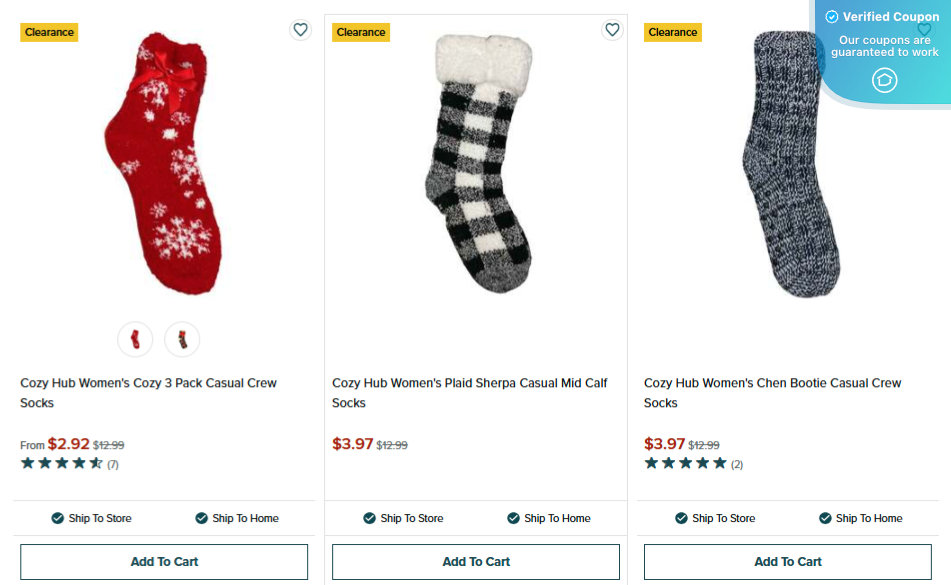Click Clearance badge on the Plaid Sherpa socks

click(x=361, y=32)
